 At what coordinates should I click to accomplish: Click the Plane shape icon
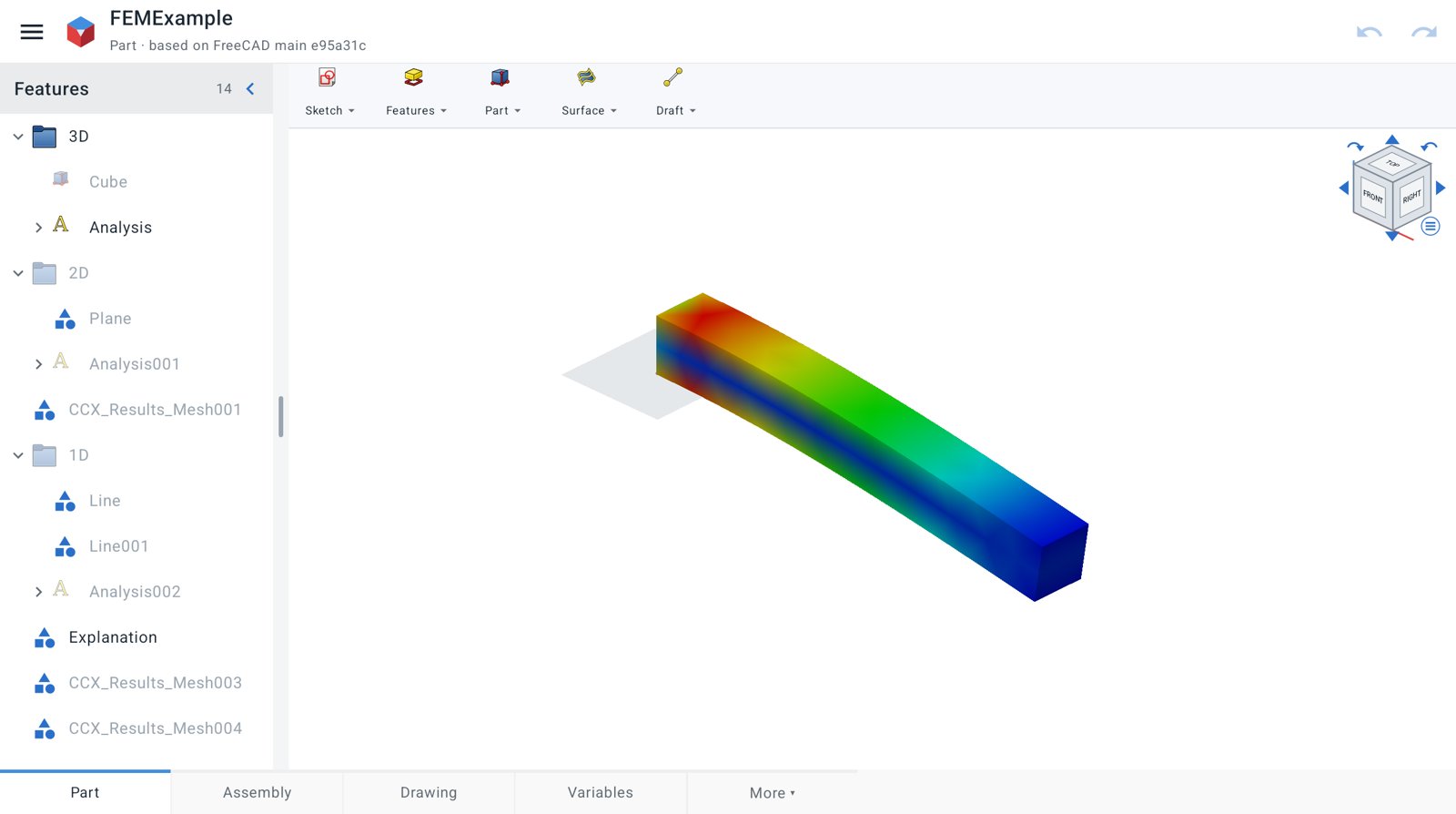65,319
